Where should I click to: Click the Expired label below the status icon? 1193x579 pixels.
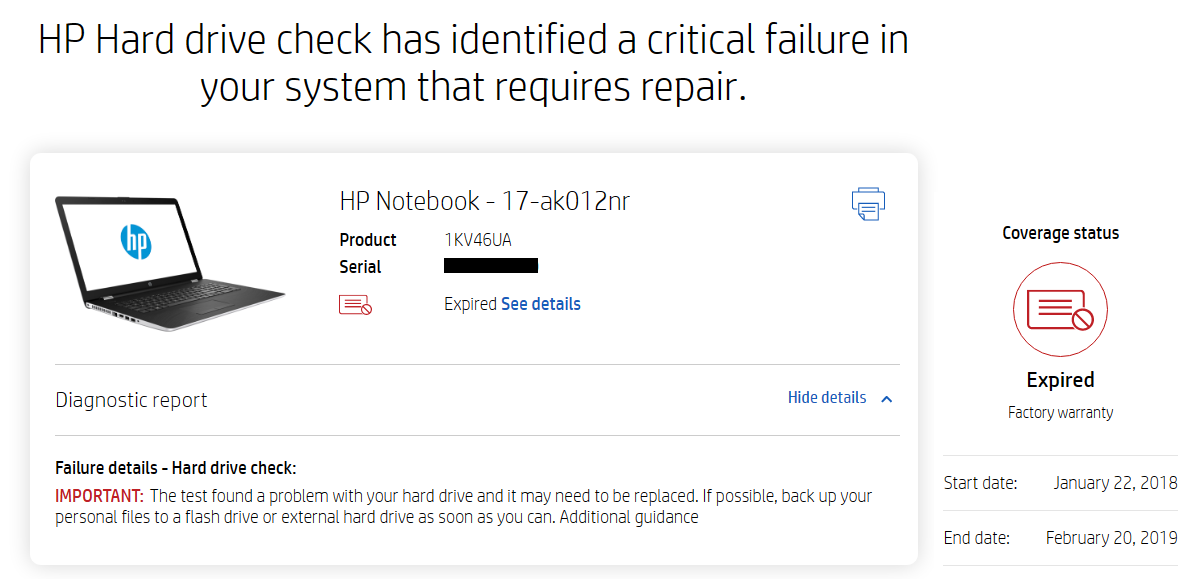pyautogui.click(x=1060, y=380)
